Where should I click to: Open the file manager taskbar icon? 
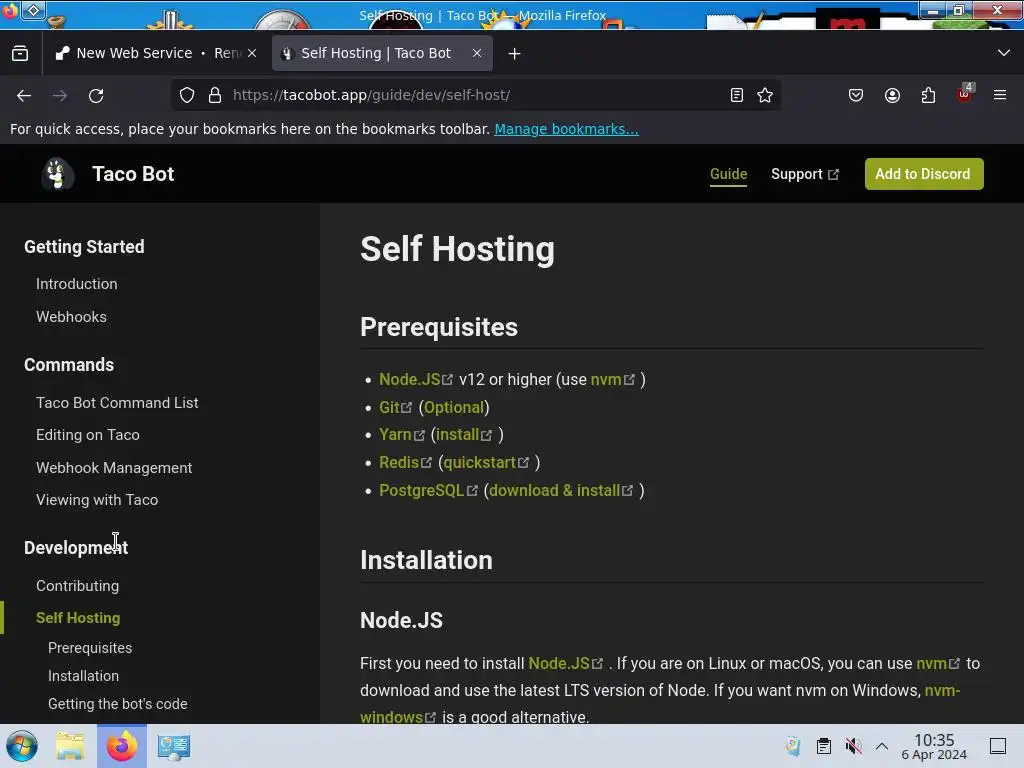pos(70,746)
